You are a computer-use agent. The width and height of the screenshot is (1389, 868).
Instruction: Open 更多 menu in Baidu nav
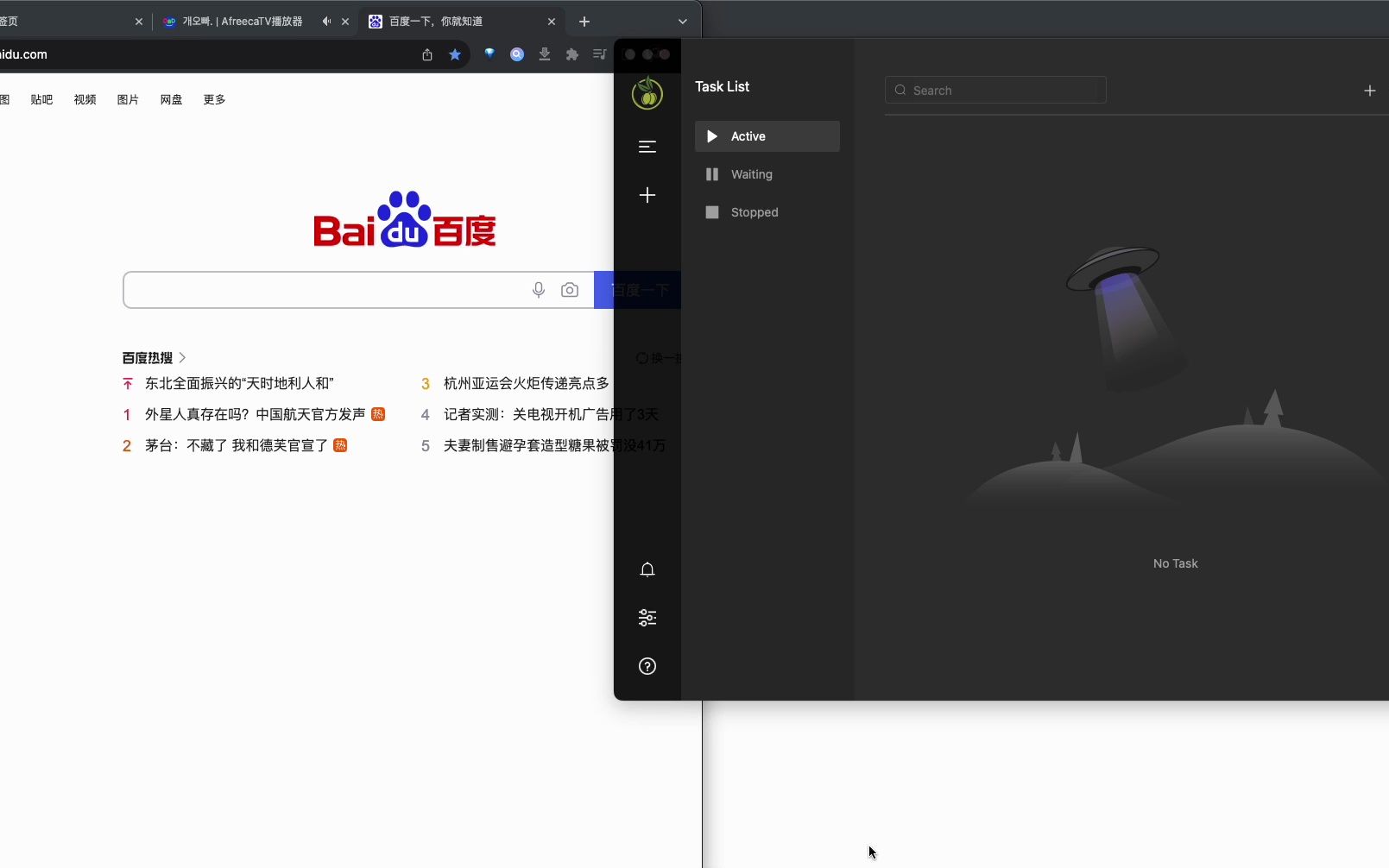click(214, 100)
